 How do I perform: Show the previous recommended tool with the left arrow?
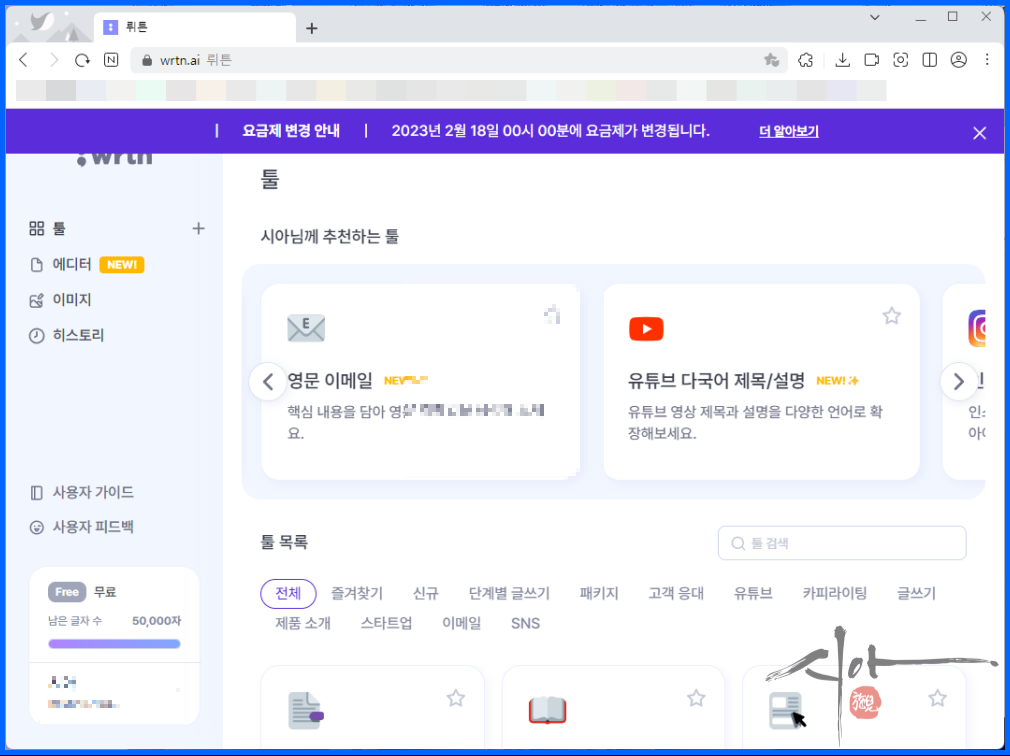coord(268,382)
